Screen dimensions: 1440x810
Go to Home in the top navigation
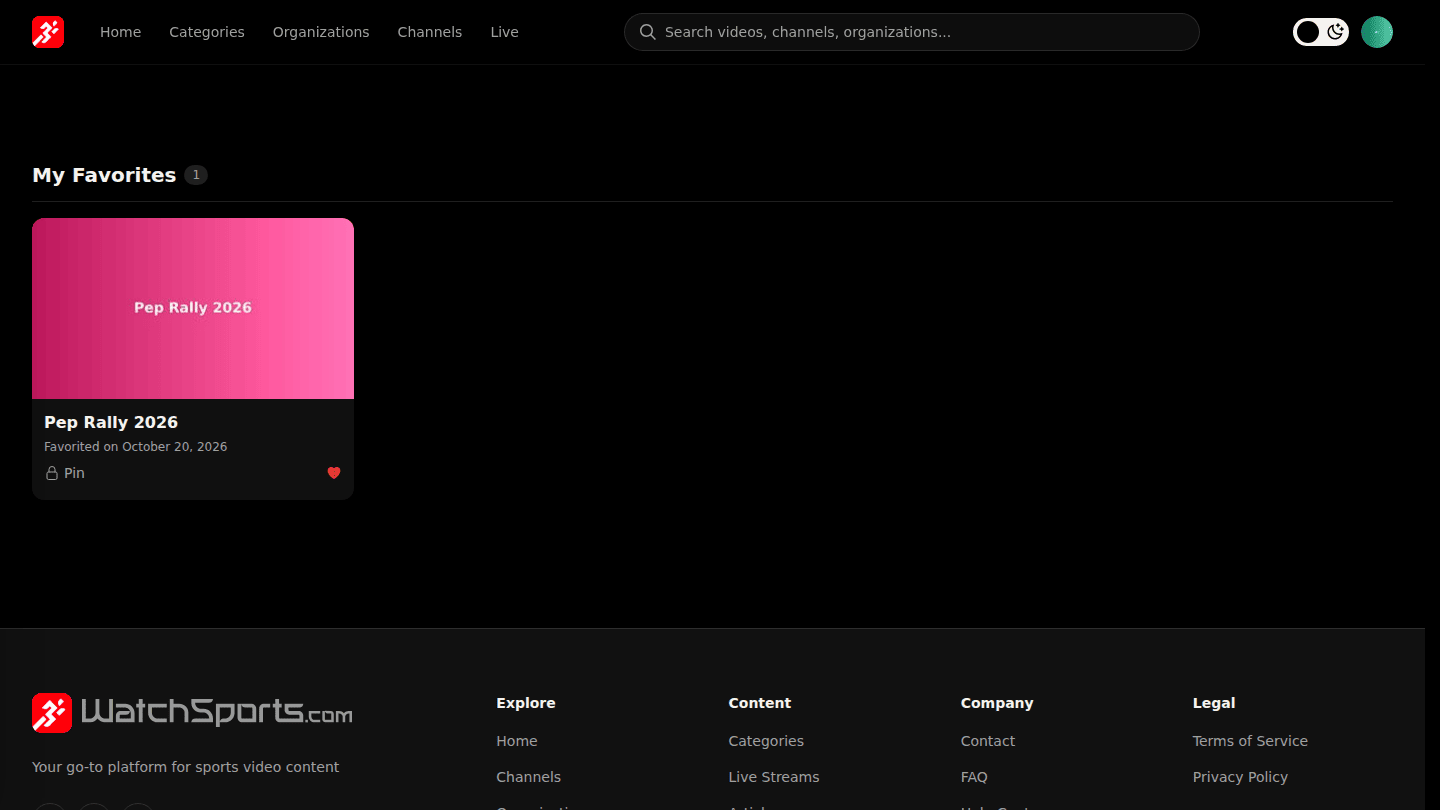click(x=120, y=32)
